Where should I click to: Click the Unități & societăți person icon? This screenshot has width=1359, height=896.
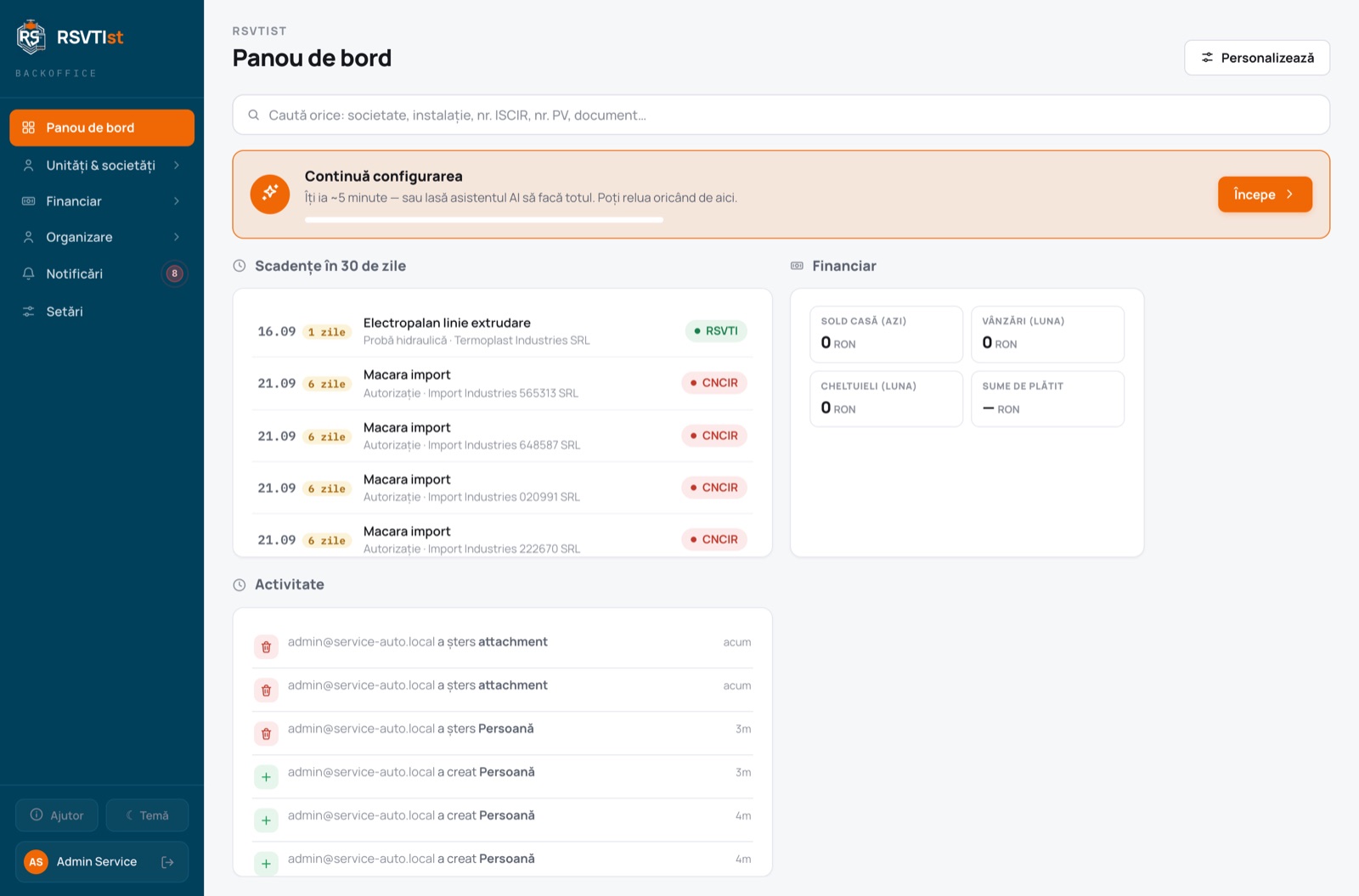29,165
